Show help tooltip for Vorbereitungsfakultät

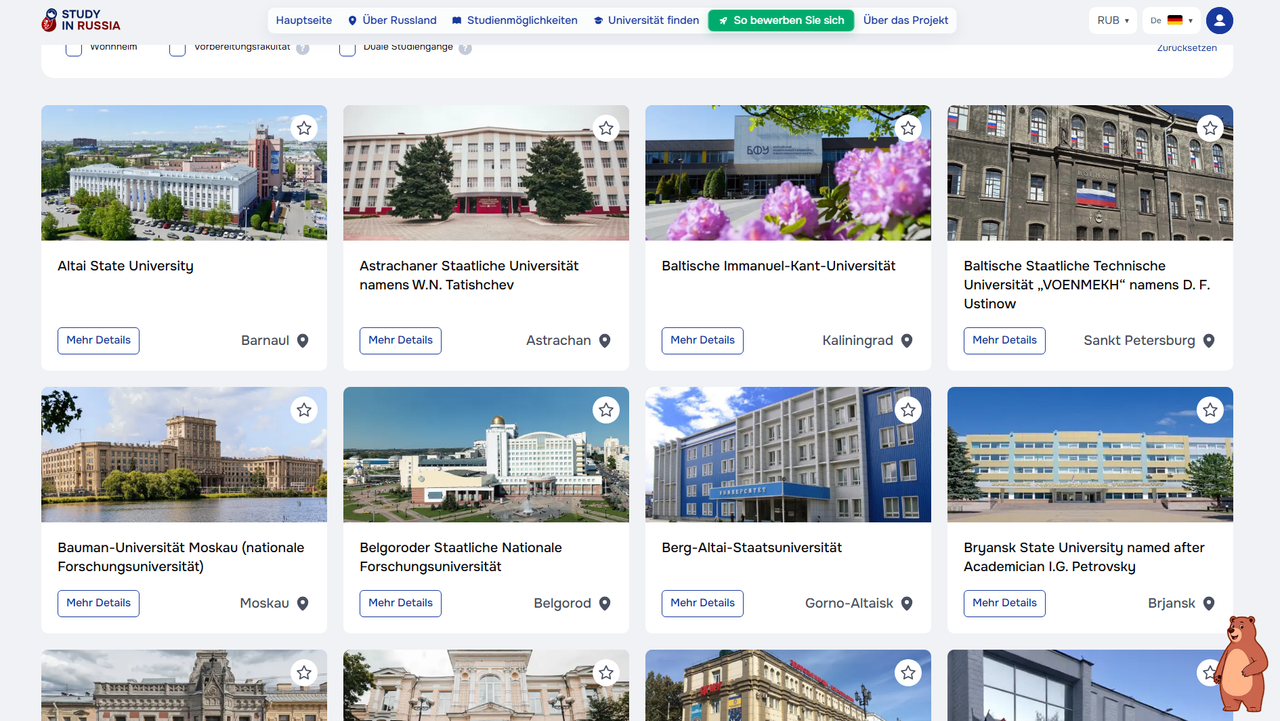click(x=303, y=49)
